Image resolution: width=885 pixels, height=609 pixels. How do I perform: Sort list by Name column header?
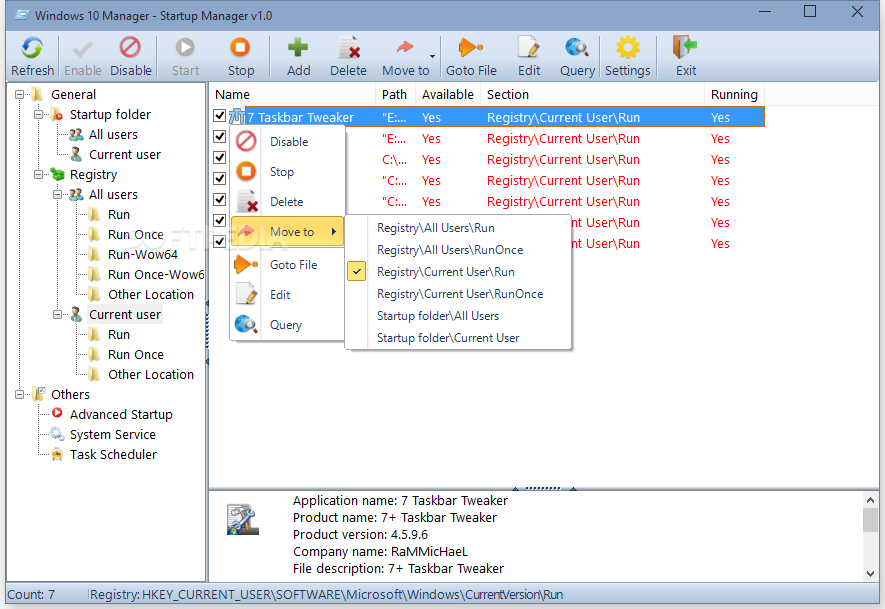tap(292, 94)
